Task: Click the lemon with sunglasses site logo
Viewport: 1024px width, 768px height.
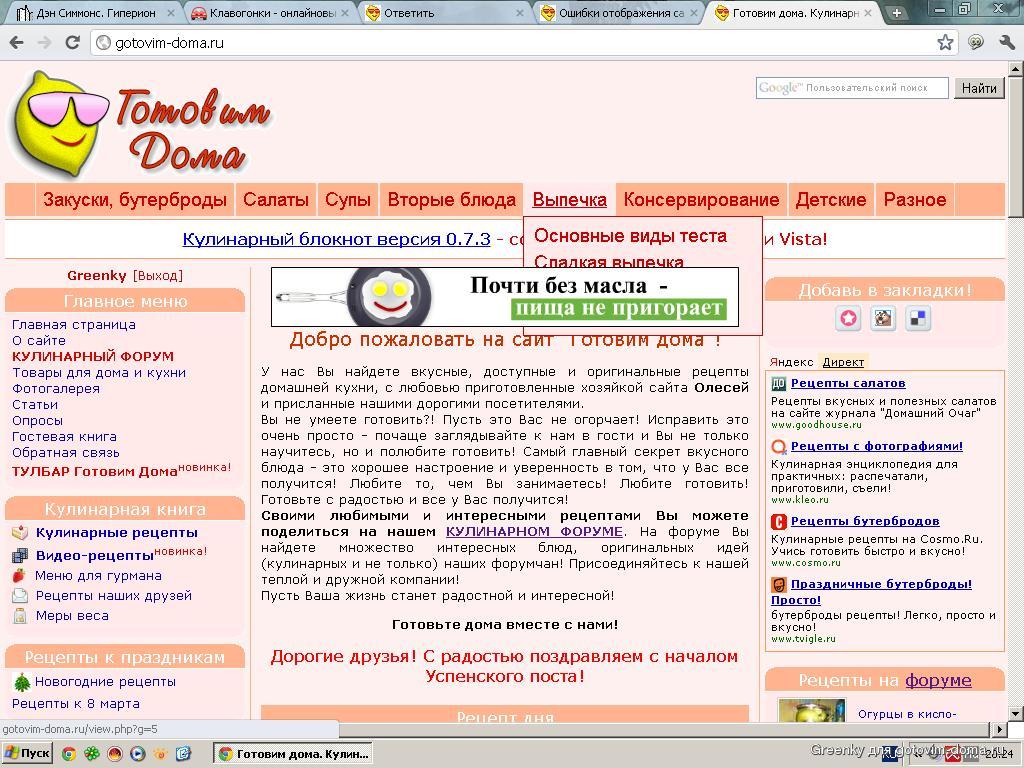Action: tap(59, 124)
